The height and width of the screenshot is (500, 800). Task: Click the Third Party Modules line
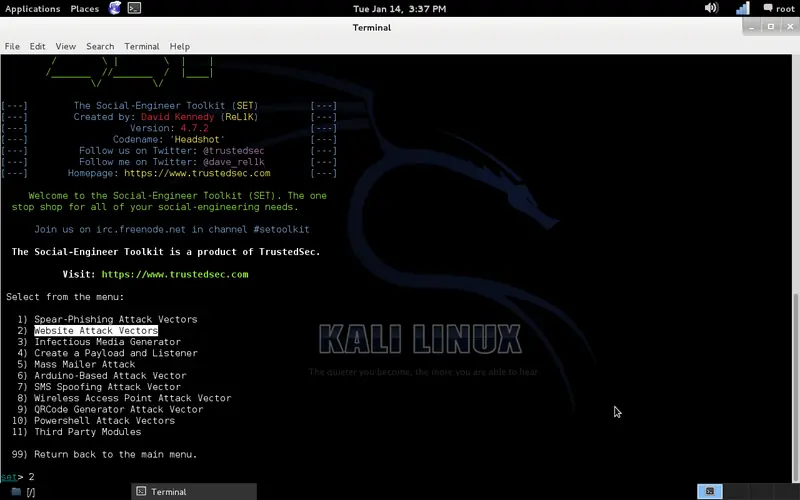[x=88, y=432]
